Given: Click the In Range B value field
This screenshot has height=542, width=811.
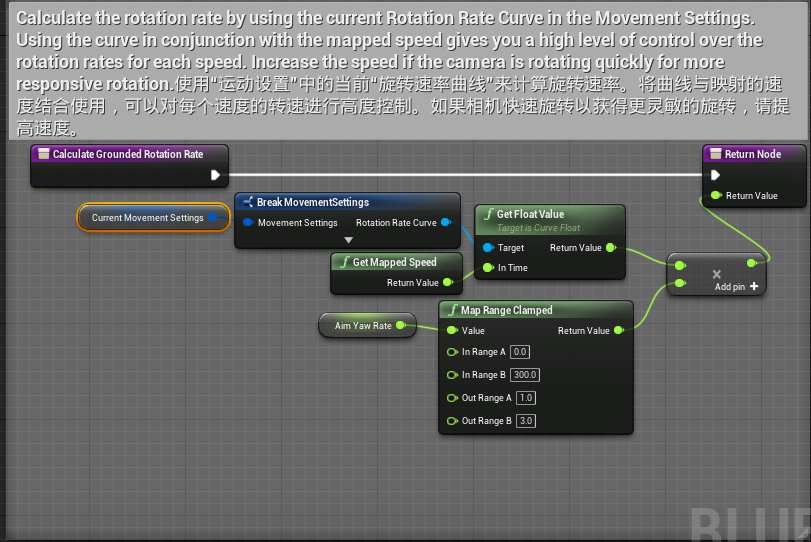Looking at the screenshot, I should click(525, 375).
